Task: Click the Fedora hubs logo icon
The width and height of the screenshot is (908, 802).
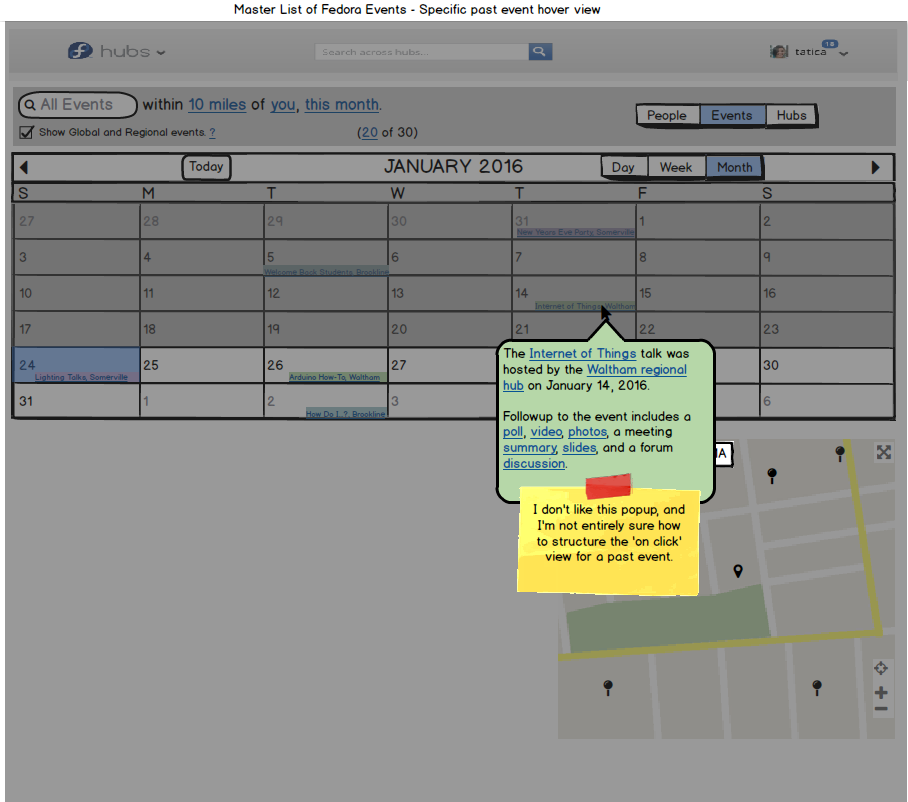Action: (x=80, y=51)
